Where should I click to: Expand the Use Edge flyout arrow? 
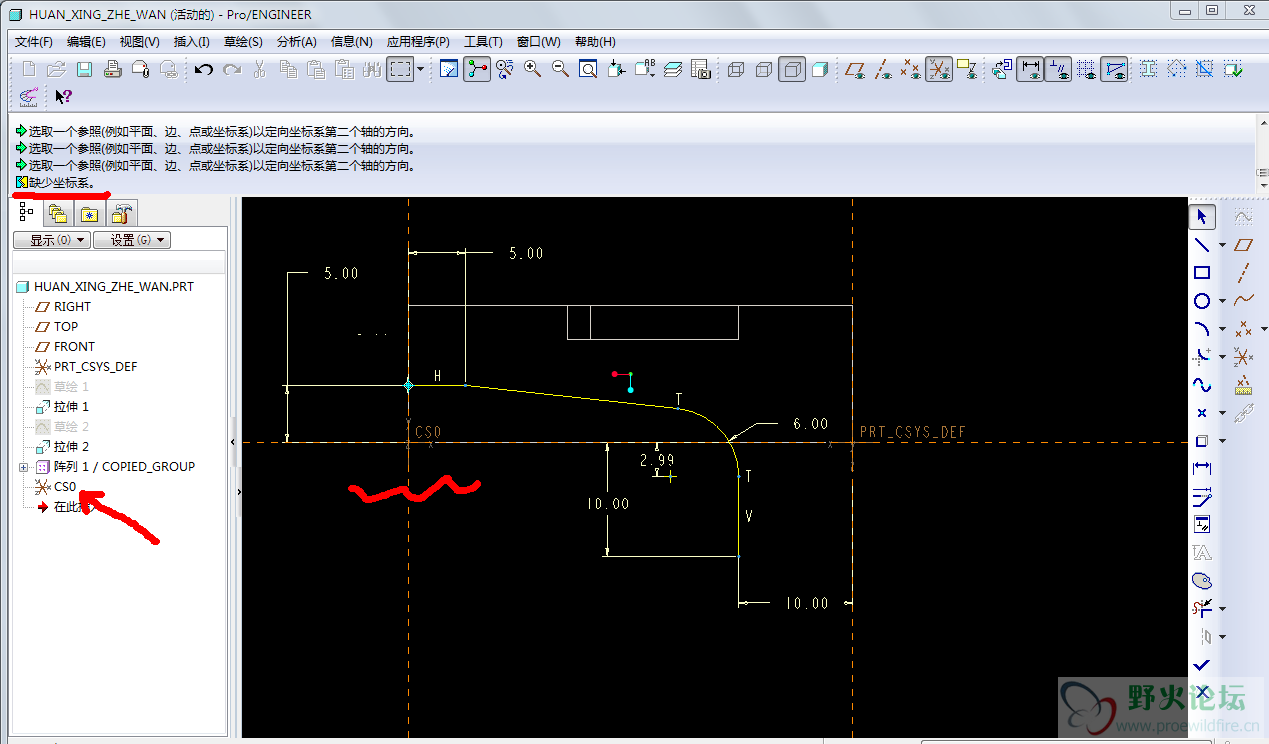(x=1222, y=441)
